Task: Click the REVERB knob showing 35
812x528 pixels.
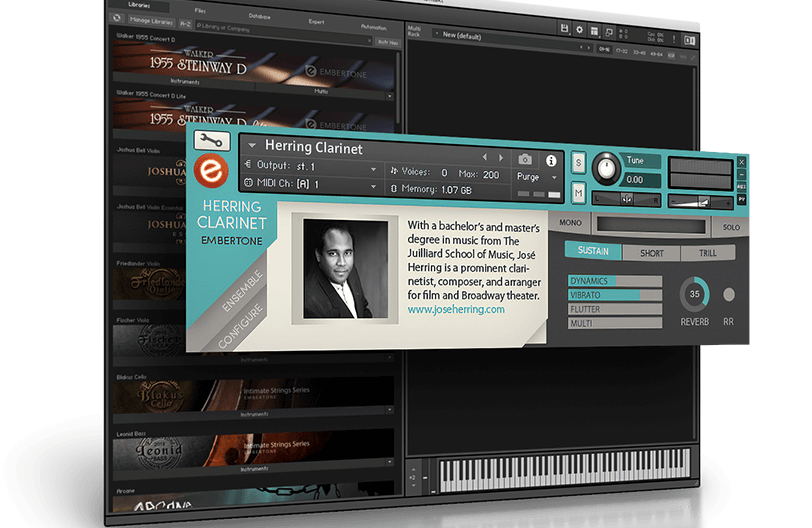Action: (694, 294)
